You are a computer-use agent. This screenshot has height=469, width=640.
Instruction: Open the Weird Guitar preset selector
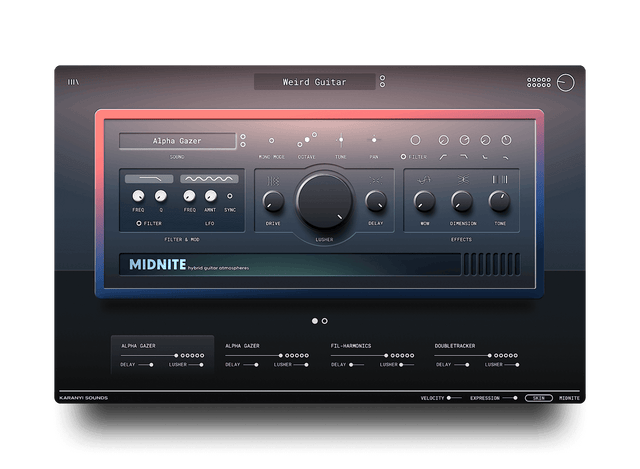(314, 82)
